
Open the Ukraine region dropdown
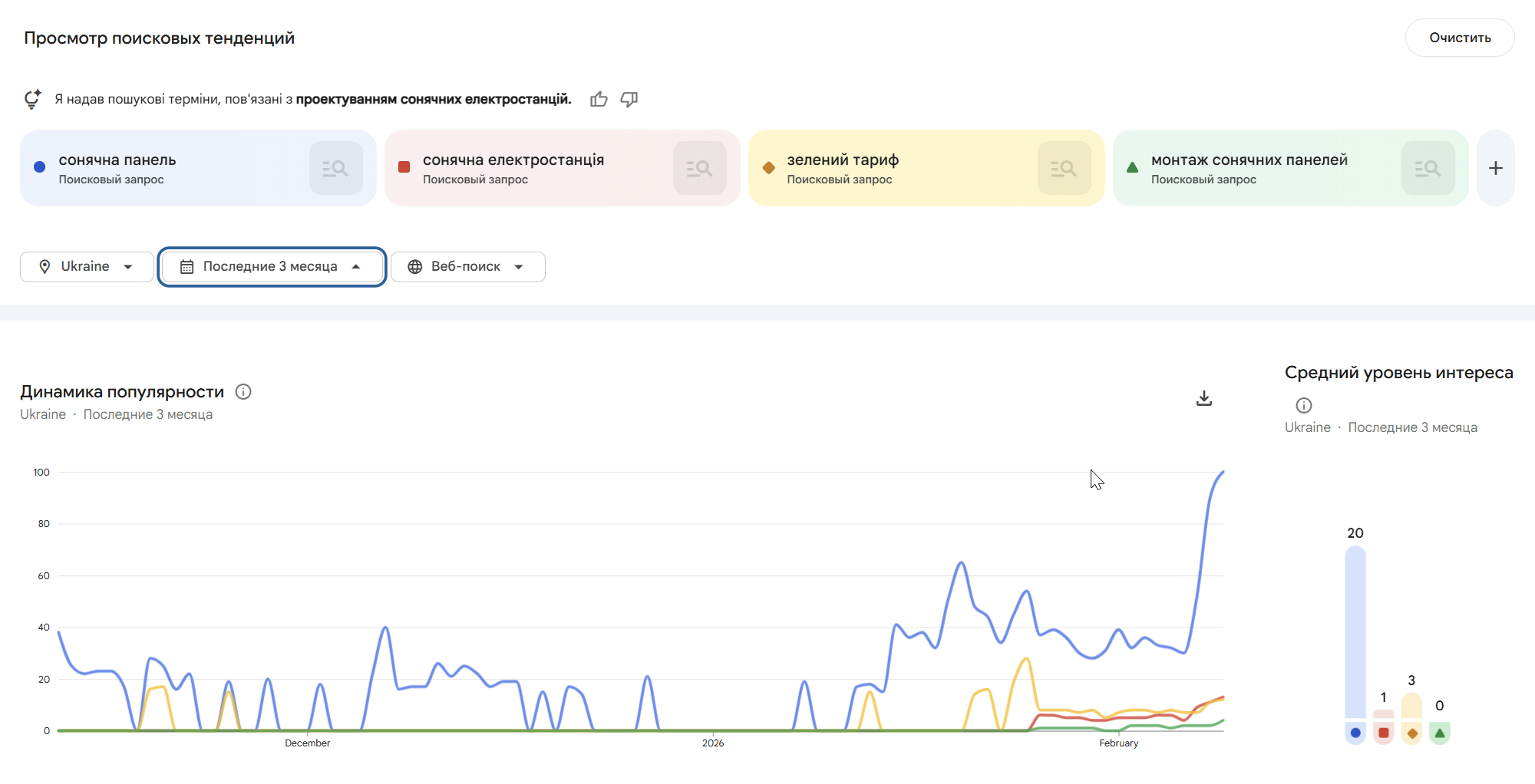[87, 267]
